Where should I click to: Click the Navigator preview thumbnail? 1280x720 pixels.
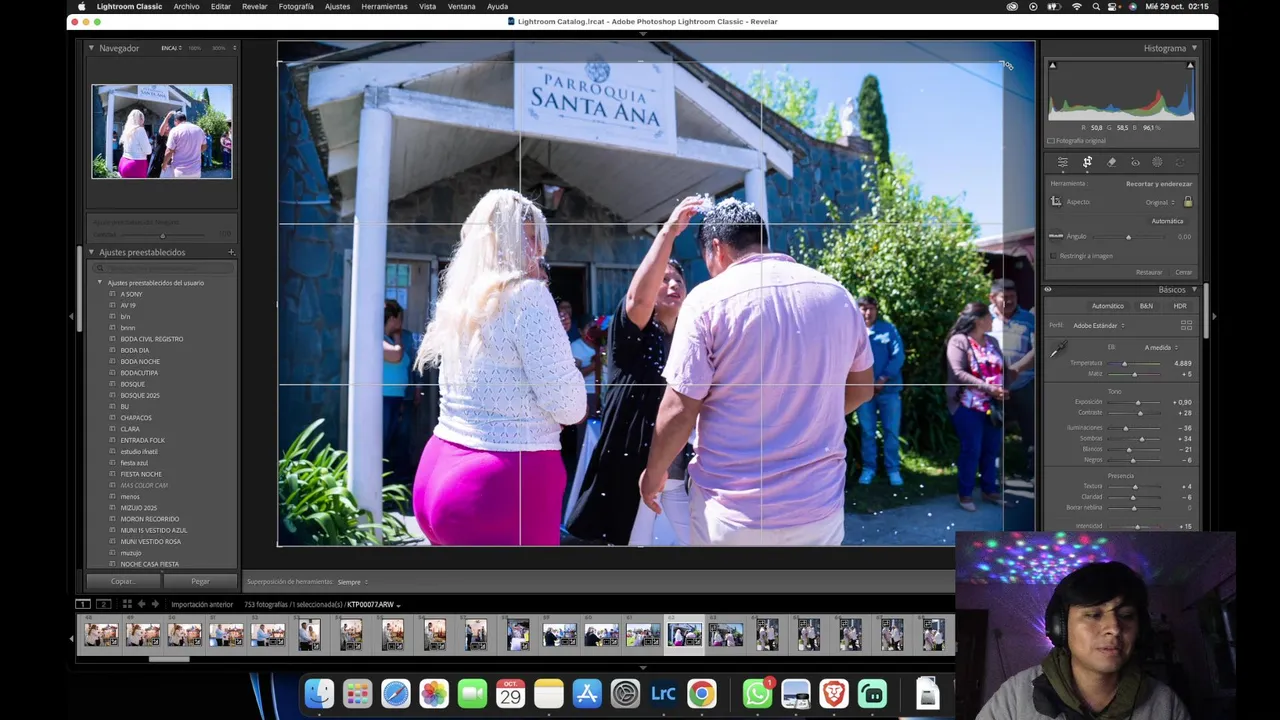tap(162, 131)
